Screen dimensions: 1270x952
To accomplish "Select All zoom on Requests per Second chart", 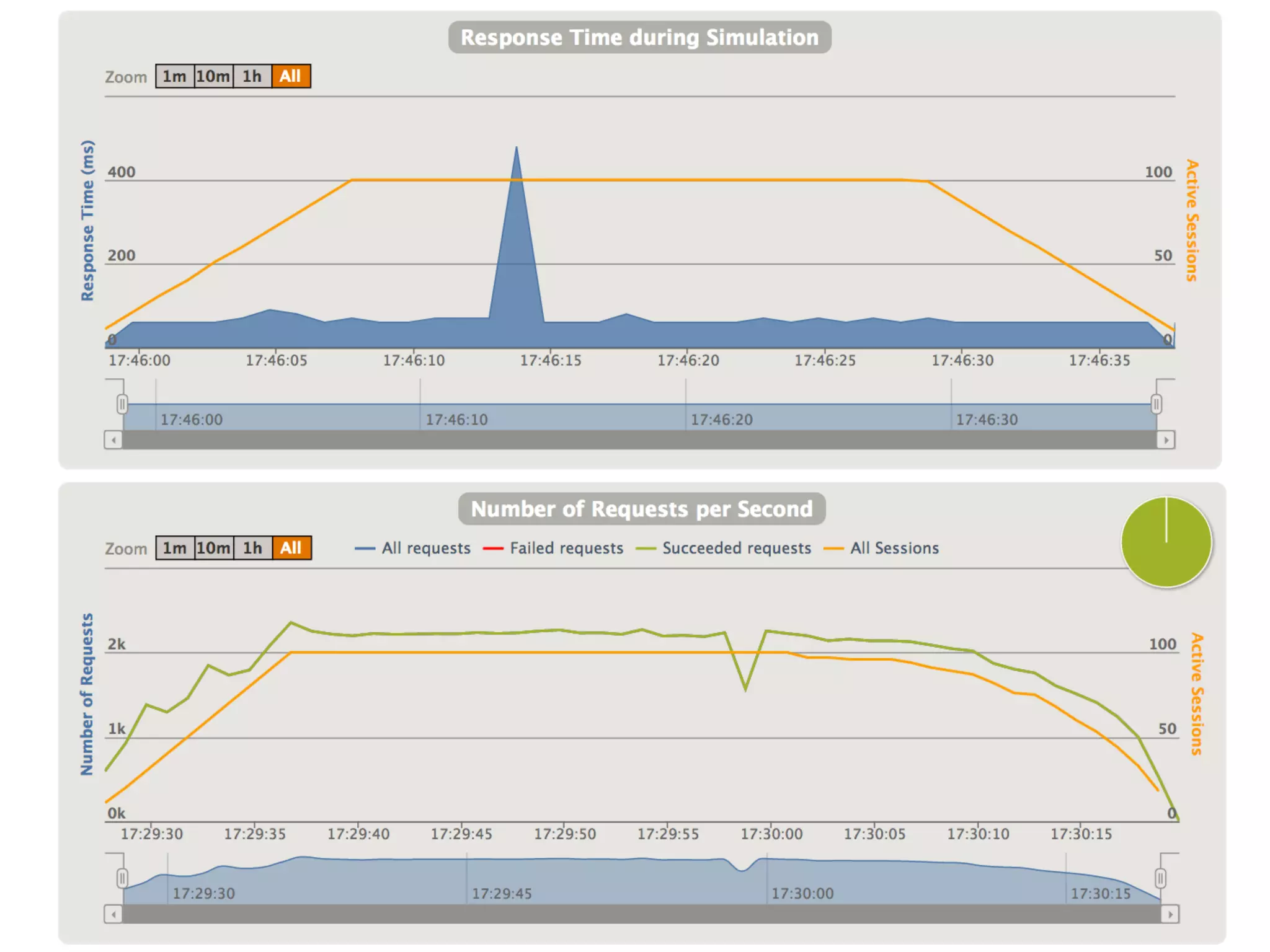I will [291, 548].
